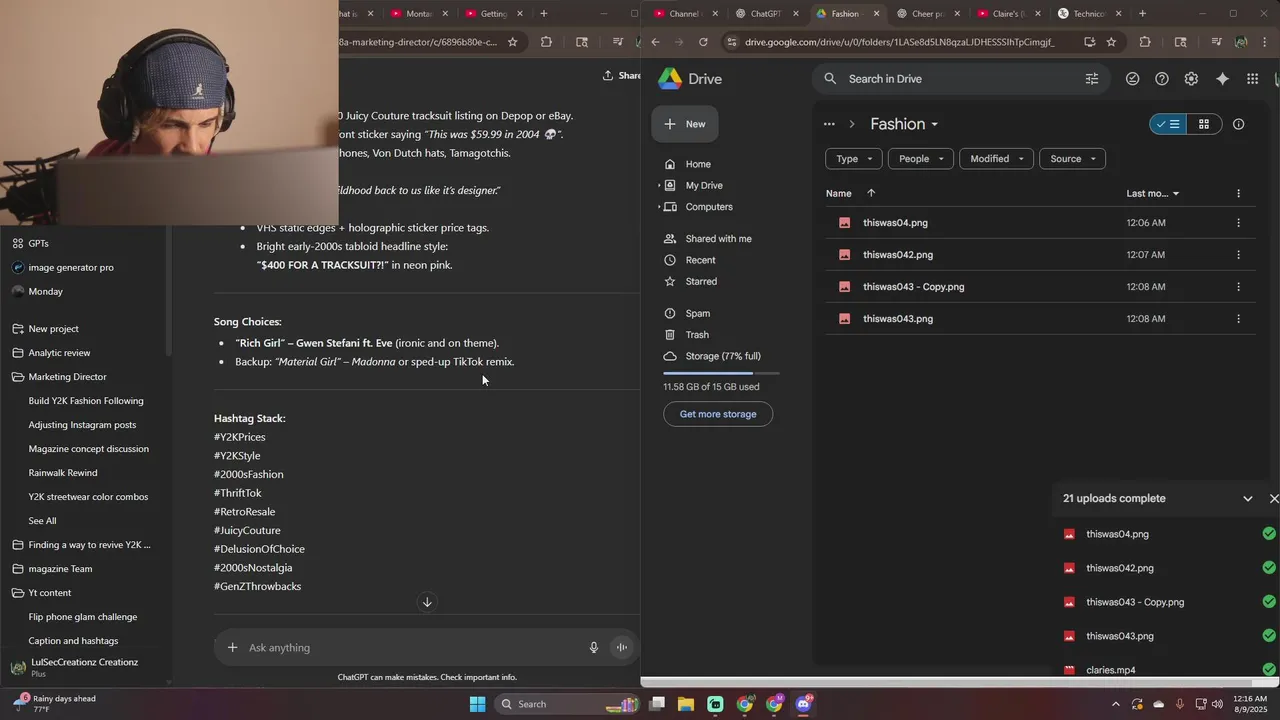
Task: Expand My Drive tree arrow
Action: tap(659, 186)
